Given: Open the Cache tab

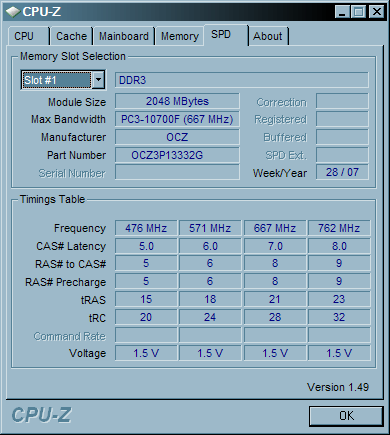Looking at the screenshot, I should 71,36.
